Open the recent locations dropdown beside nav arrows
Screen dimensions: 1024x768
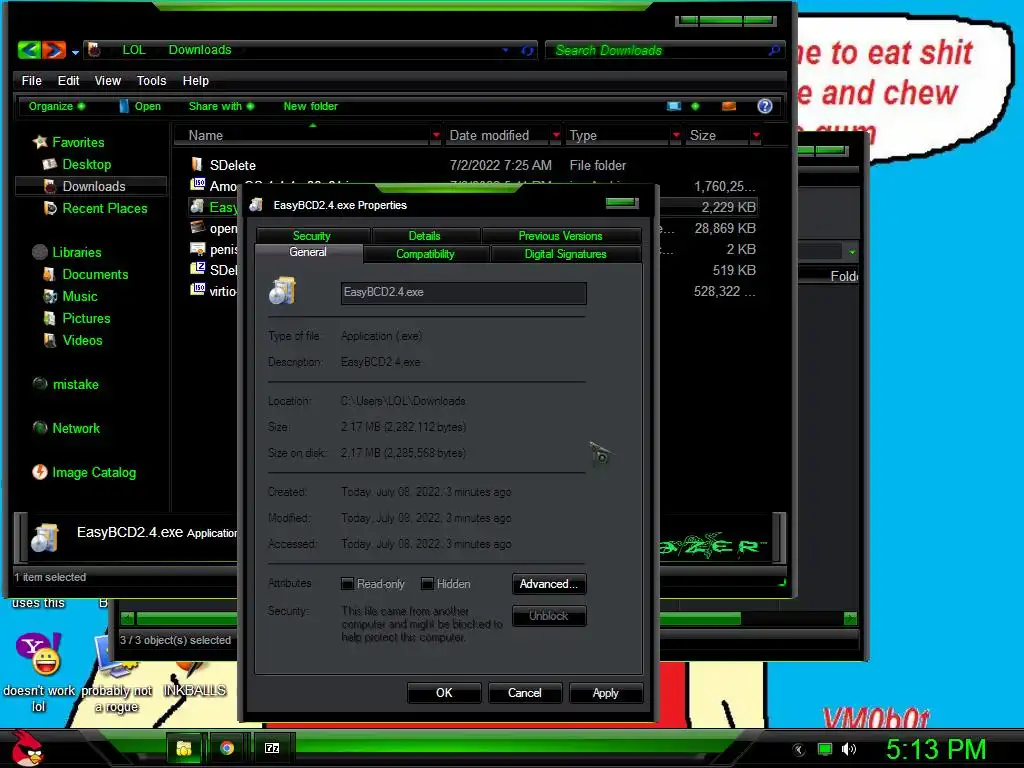click(x=75, y=52)
